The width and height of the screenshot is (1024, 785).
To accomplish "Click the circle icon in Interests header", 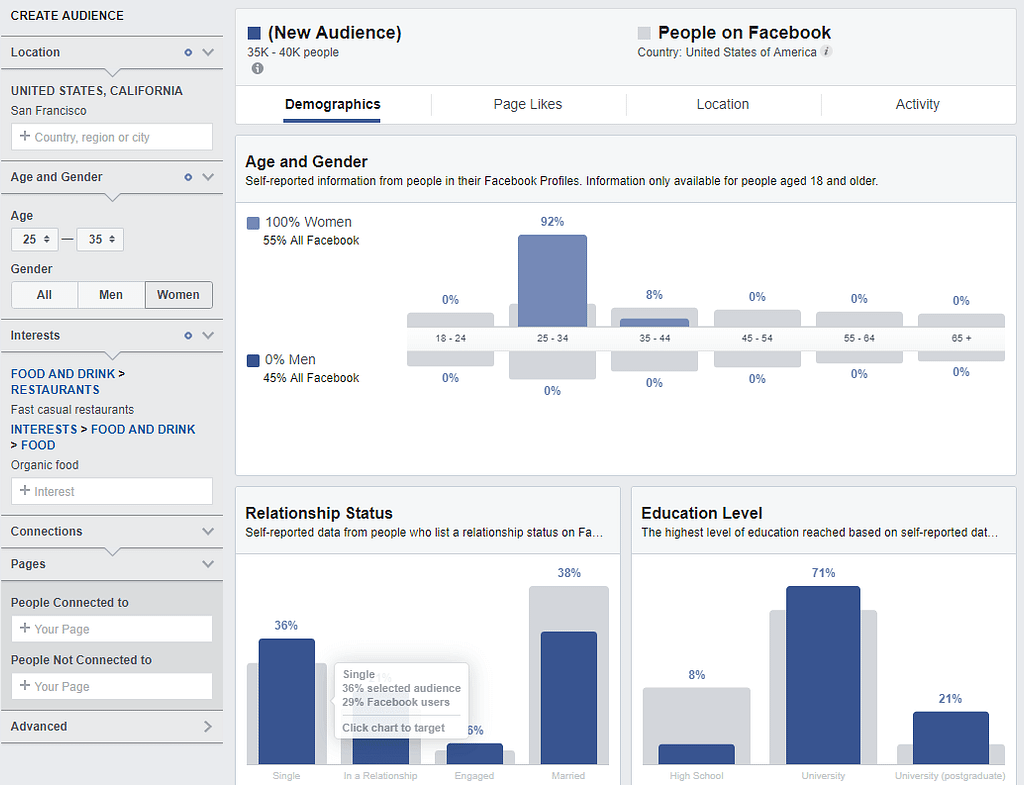I will coord(188,336).
